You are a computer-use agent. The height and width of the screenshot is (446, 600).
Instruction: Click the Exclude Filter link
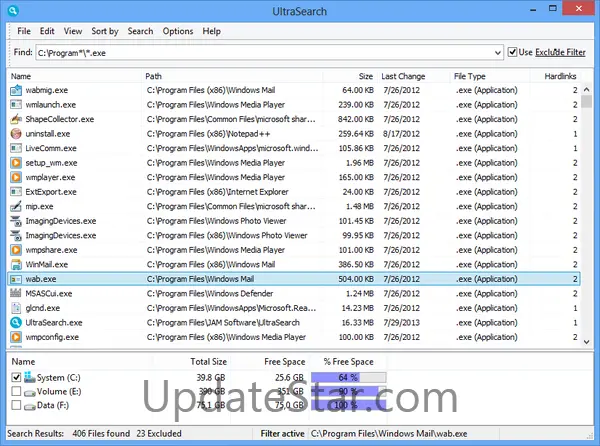[x=560, y=52]
